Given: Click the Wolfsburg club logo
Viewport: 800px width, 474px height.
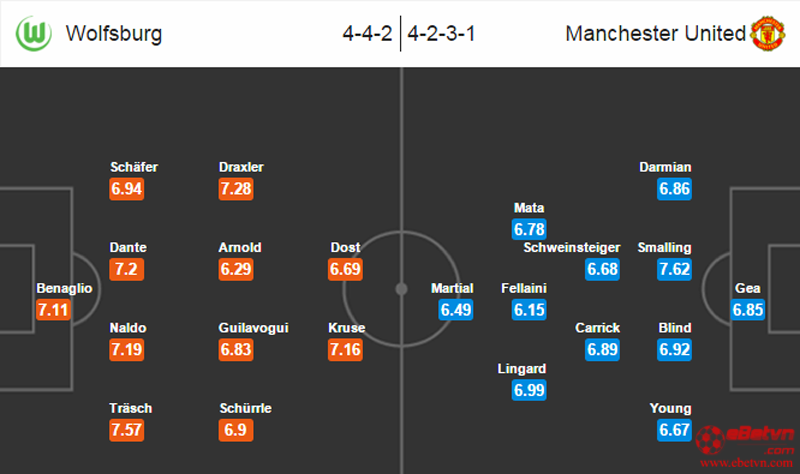Looking at the screenshot, I should point(34,34).
